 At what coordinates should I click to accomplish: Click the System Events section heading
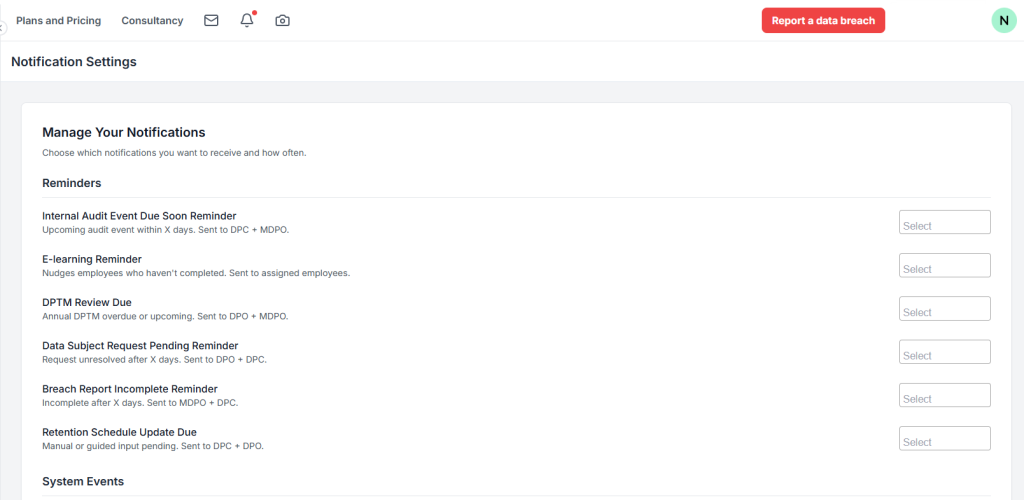click(83, 481)
